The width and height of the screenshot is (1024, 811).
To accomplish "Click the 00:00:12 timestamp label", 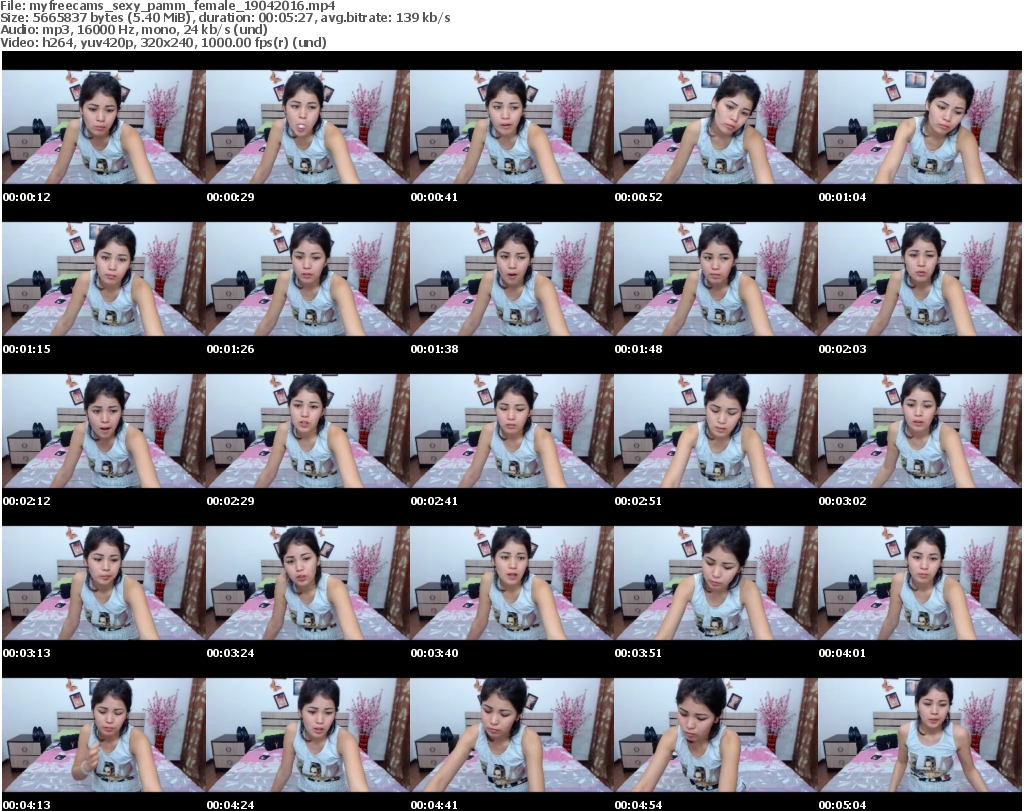I will pyautogui.click(x=27, y=197).
